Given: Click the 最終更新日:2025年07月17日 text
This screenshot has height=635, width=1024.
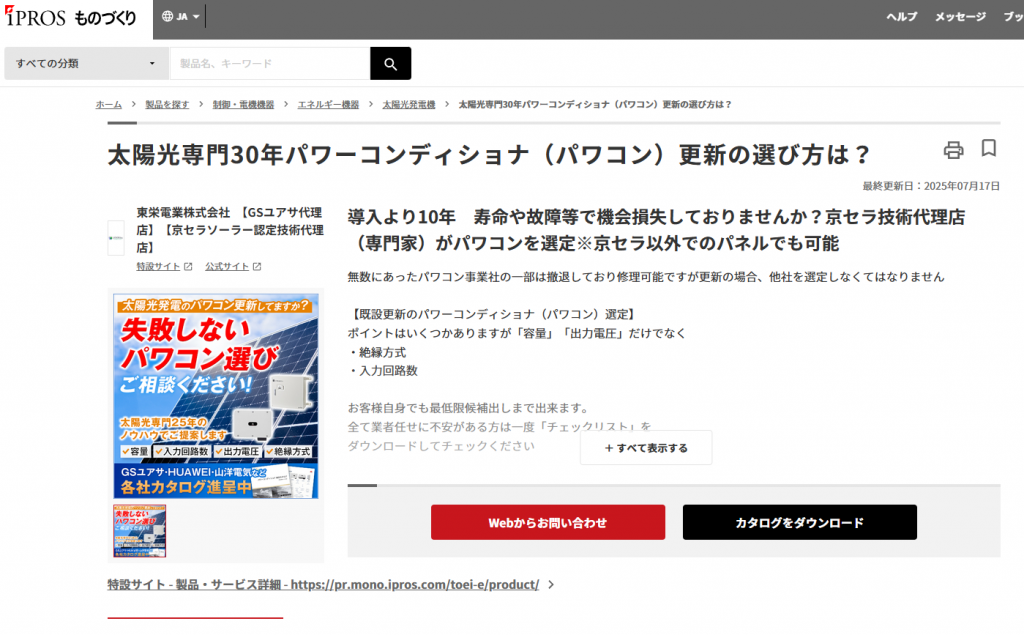Looking at the screenshot, I should [x=931, y=186].
